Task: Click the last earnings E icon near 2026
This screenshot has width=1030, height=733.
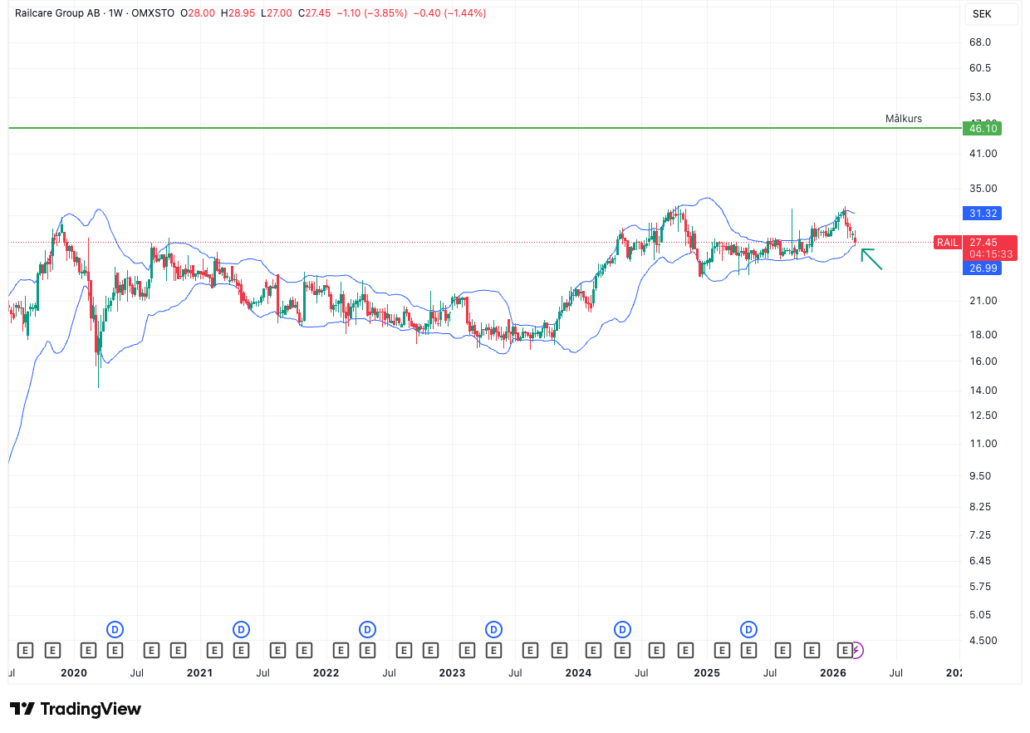Action: [844, 650]
